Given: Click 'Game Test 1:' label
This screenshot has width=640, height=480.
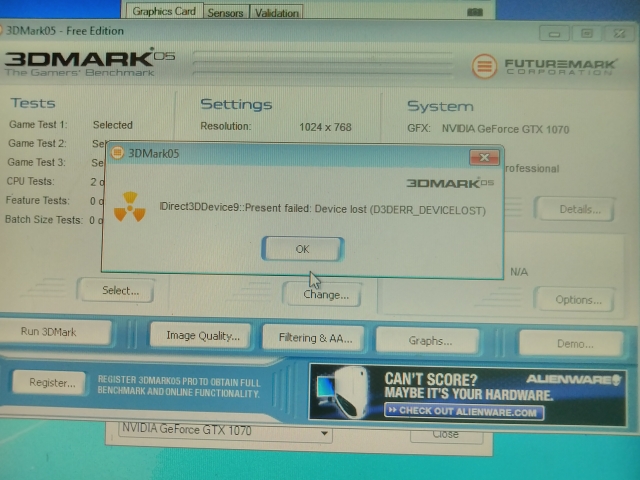Looking at the screenshot, I should pos(38,124).
